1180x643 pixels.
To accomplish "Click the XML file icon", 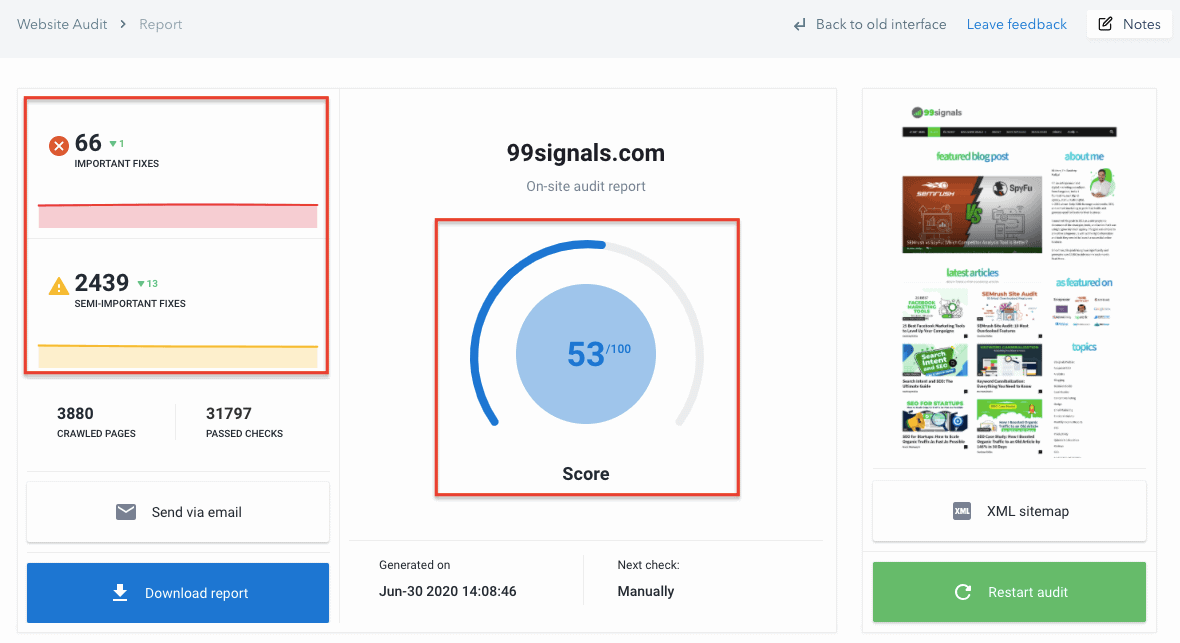I will point(962,511).
